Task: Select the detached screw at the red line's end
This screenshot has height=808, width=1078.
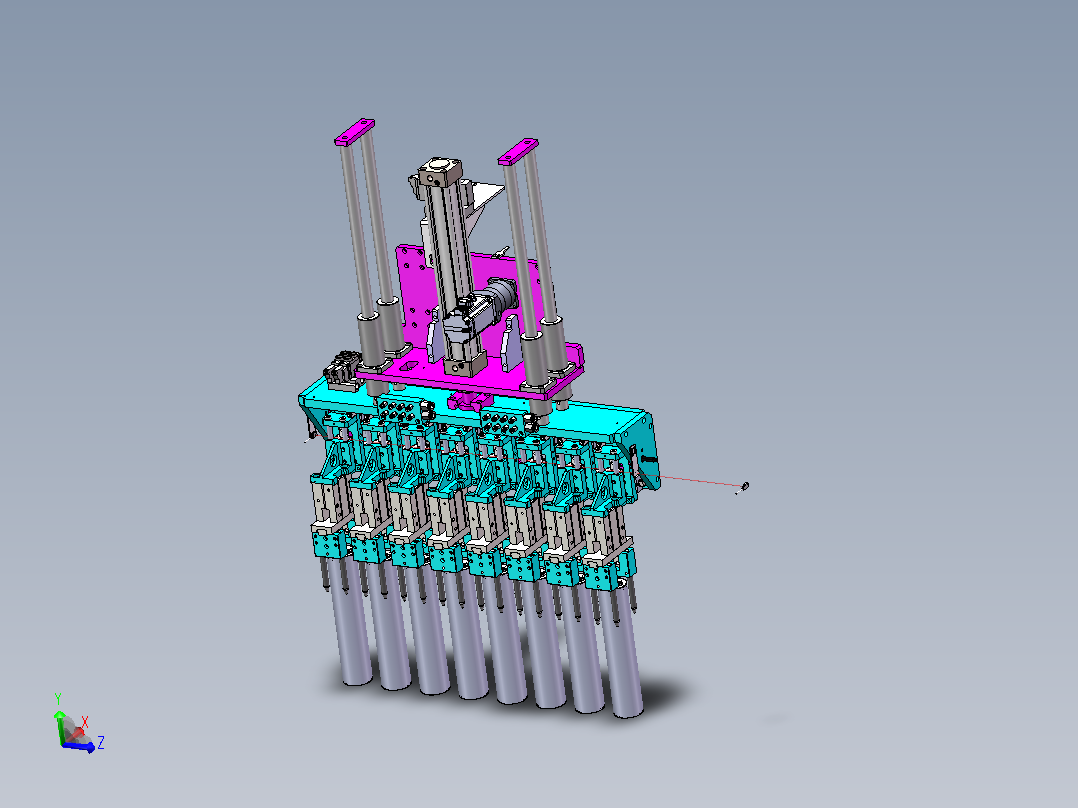Action: pyautogui.click(x=741, y=488)
